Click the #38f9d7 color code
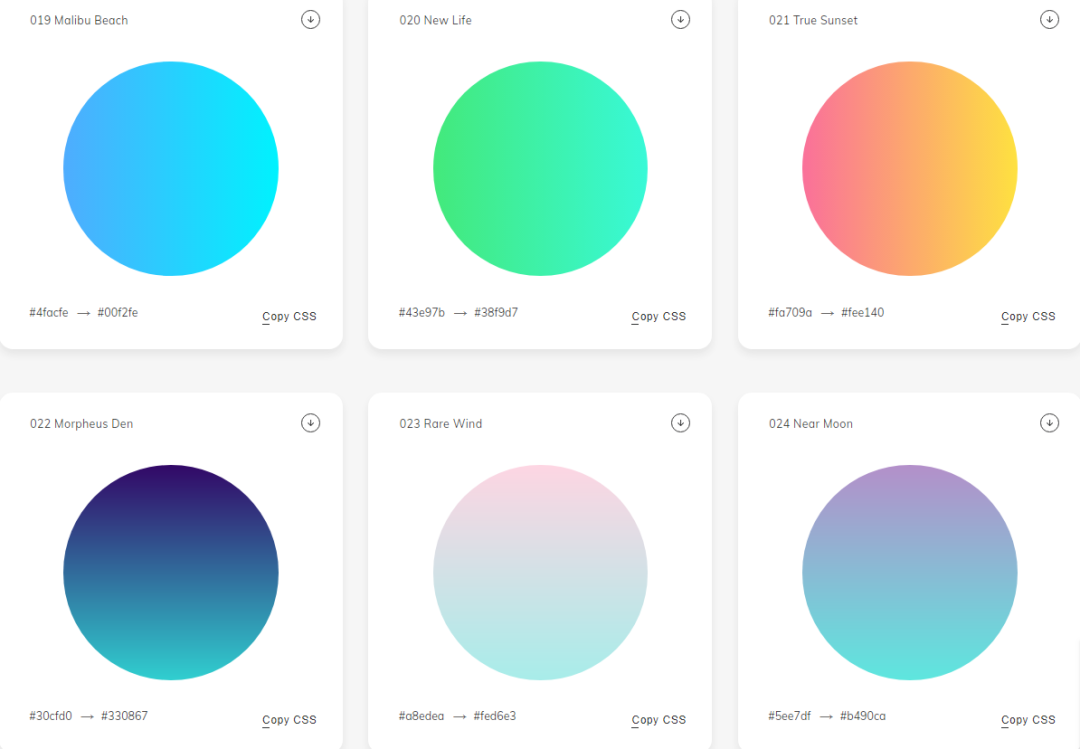1080x749 pixels. pos(496,313)
